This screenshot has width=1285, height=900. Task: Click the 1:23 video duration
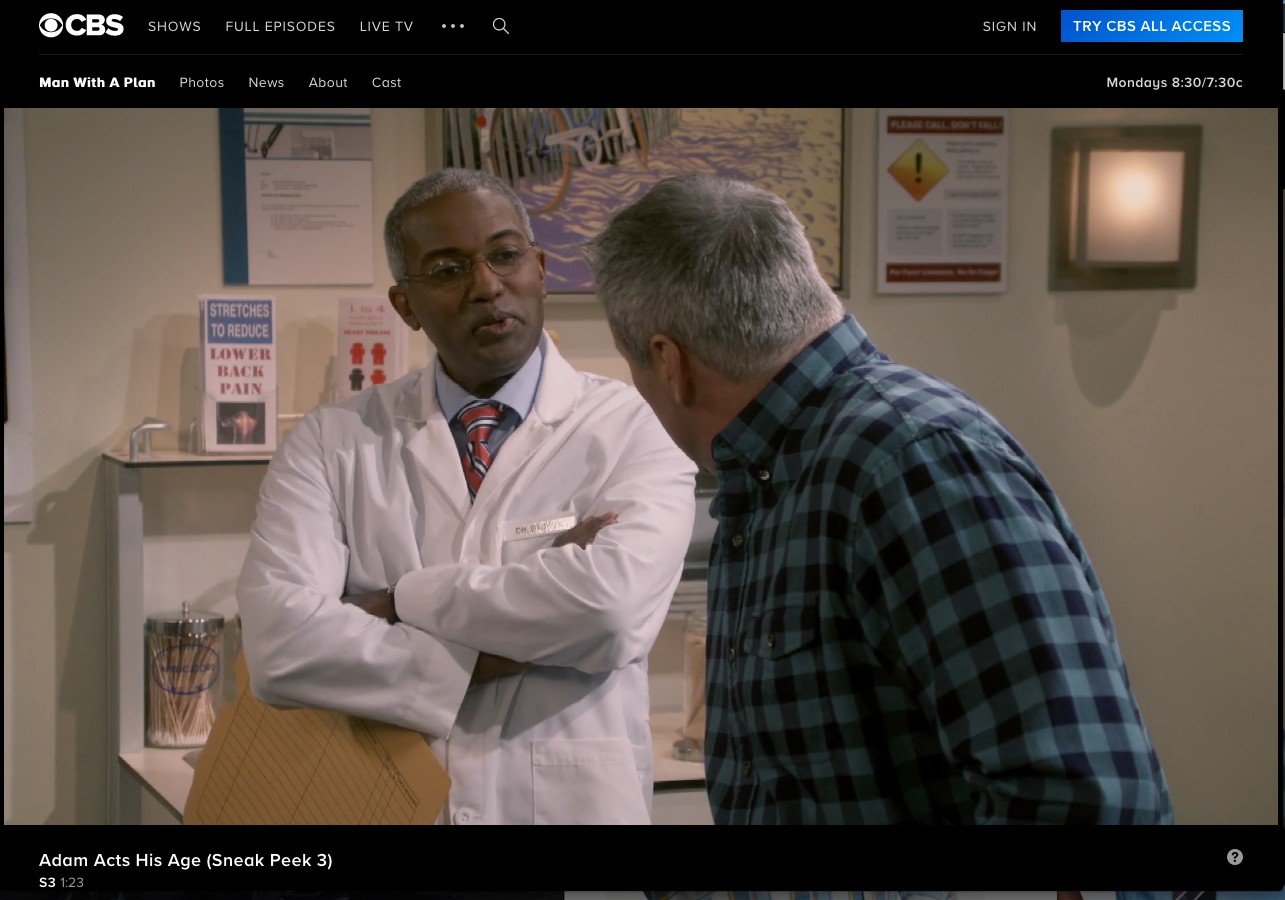pos(72,883)
